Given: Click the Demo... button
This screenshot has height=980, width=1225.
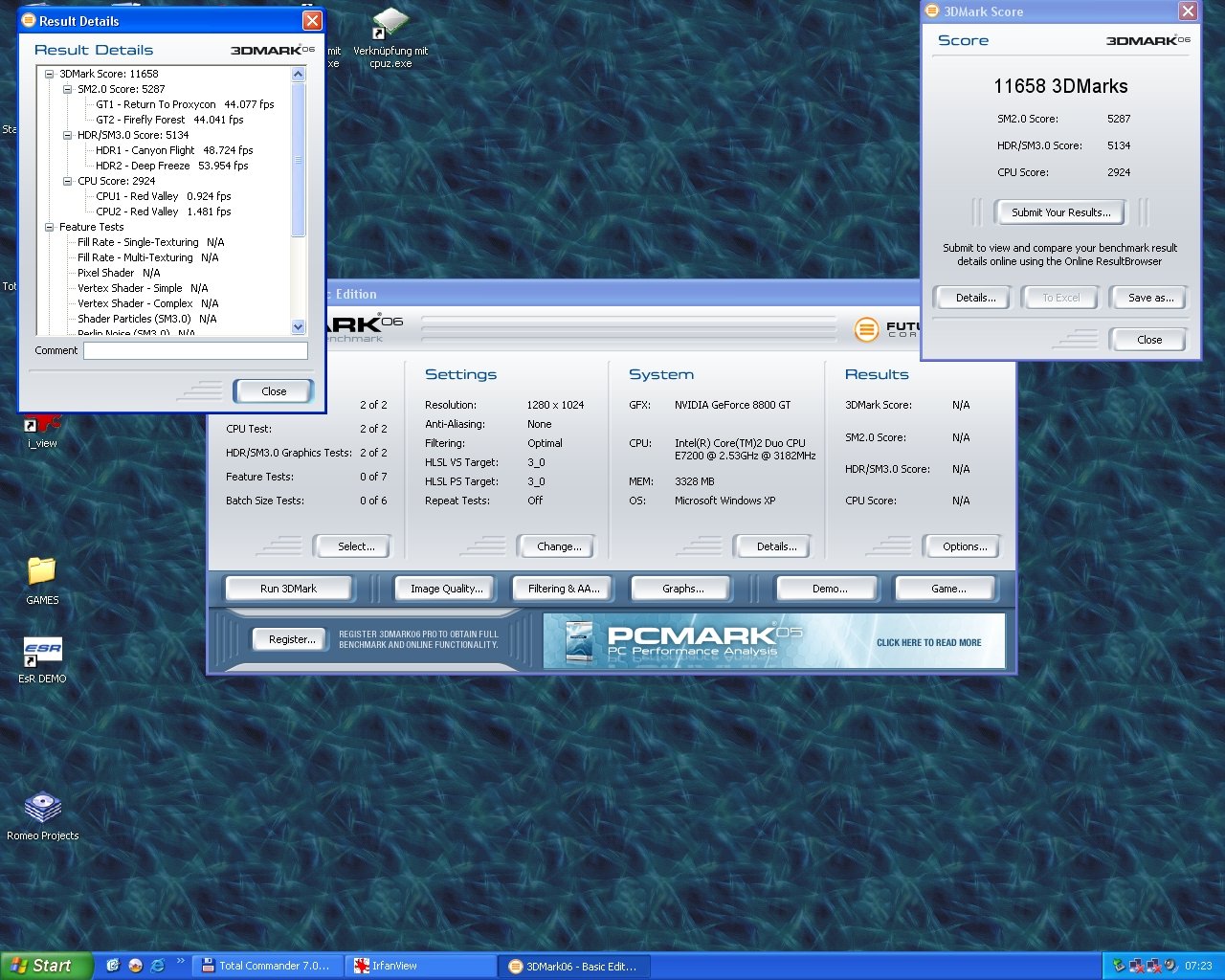Looking at the screenshot, I should pos(830,589).
